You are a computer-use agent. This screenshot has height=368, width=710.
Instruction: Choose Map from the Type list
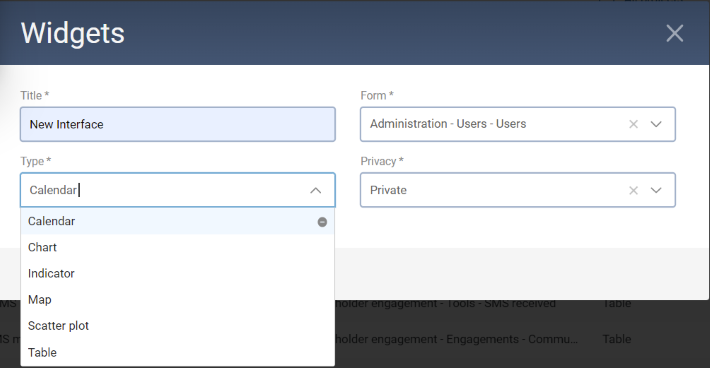tap(178, 300)
